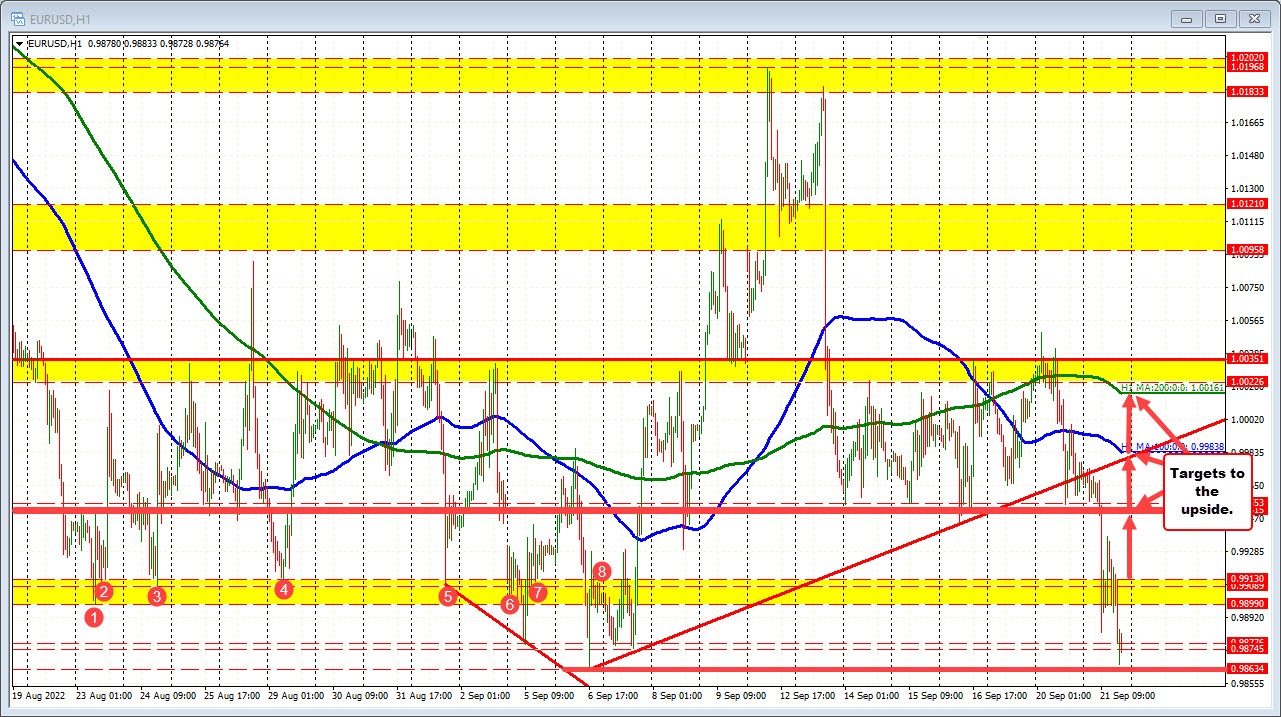Screen dimensions: 1281x717
Task: Click the 0.99130 yellow zone price label
Action: click(x=1249, y=577)
